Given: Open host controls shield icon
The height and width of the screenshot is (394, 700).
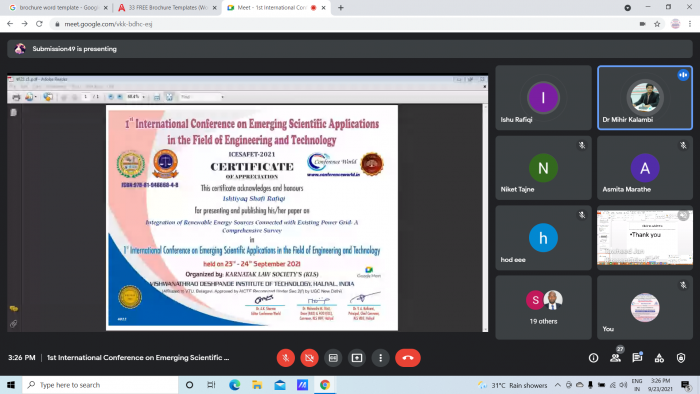Looking at the screenshot, I should point(681,358).
